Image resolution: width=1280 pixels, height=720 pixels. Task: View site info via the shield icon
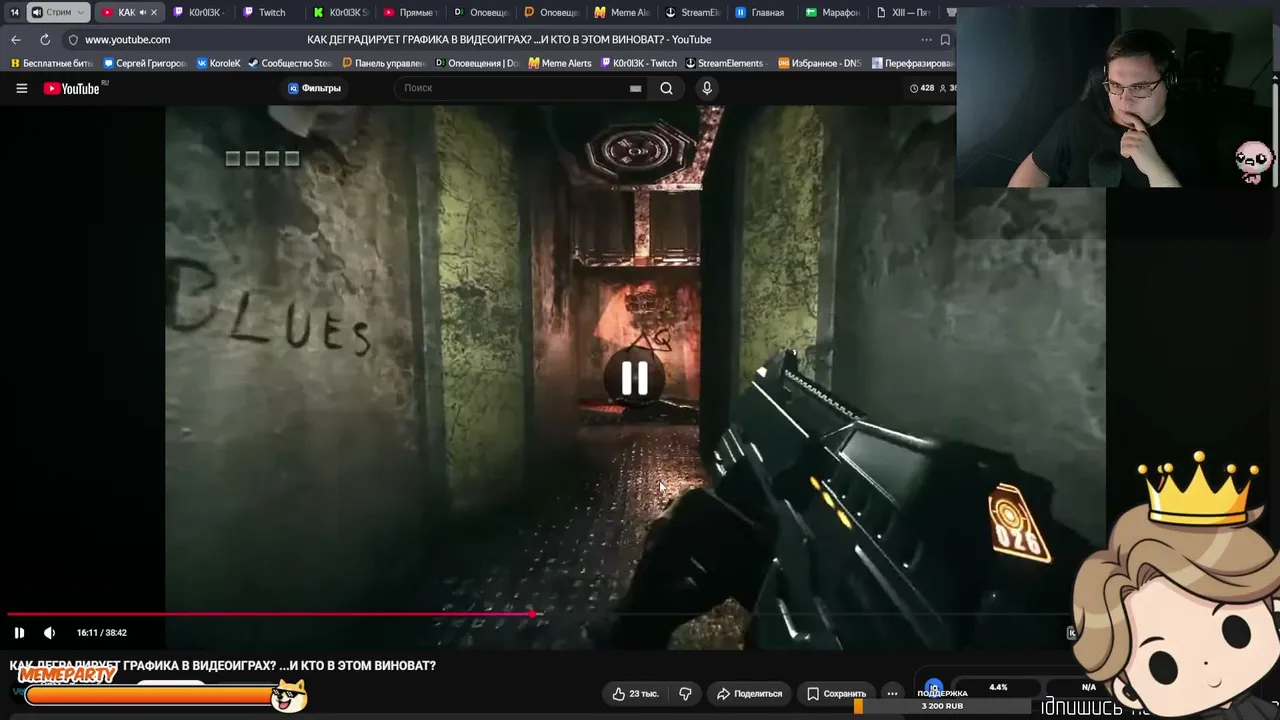(x=73, y=40)
